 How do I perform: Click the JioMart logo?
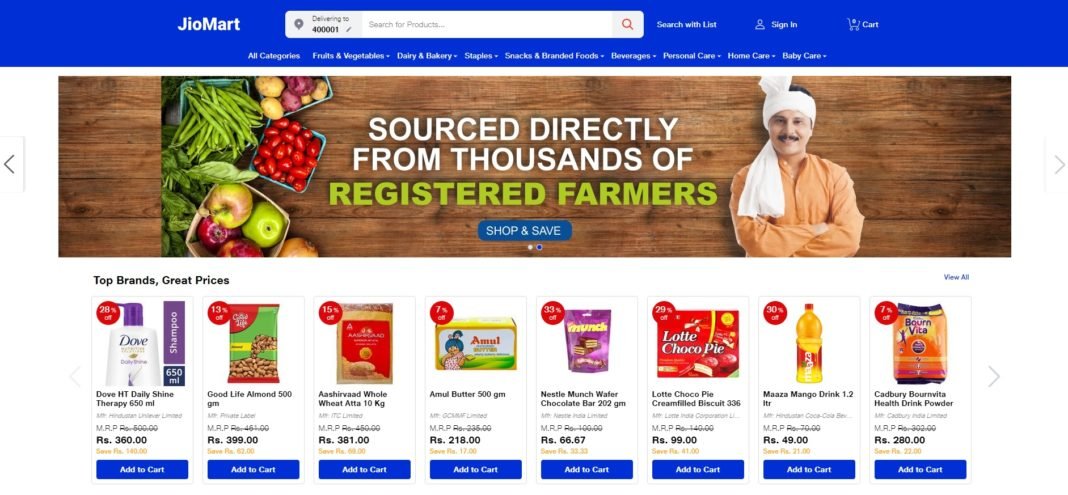click(x=208, y=25)
